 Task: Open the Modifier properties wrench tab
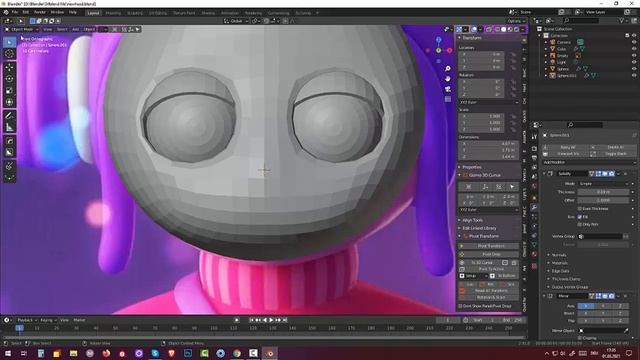(x=534, y=207)
